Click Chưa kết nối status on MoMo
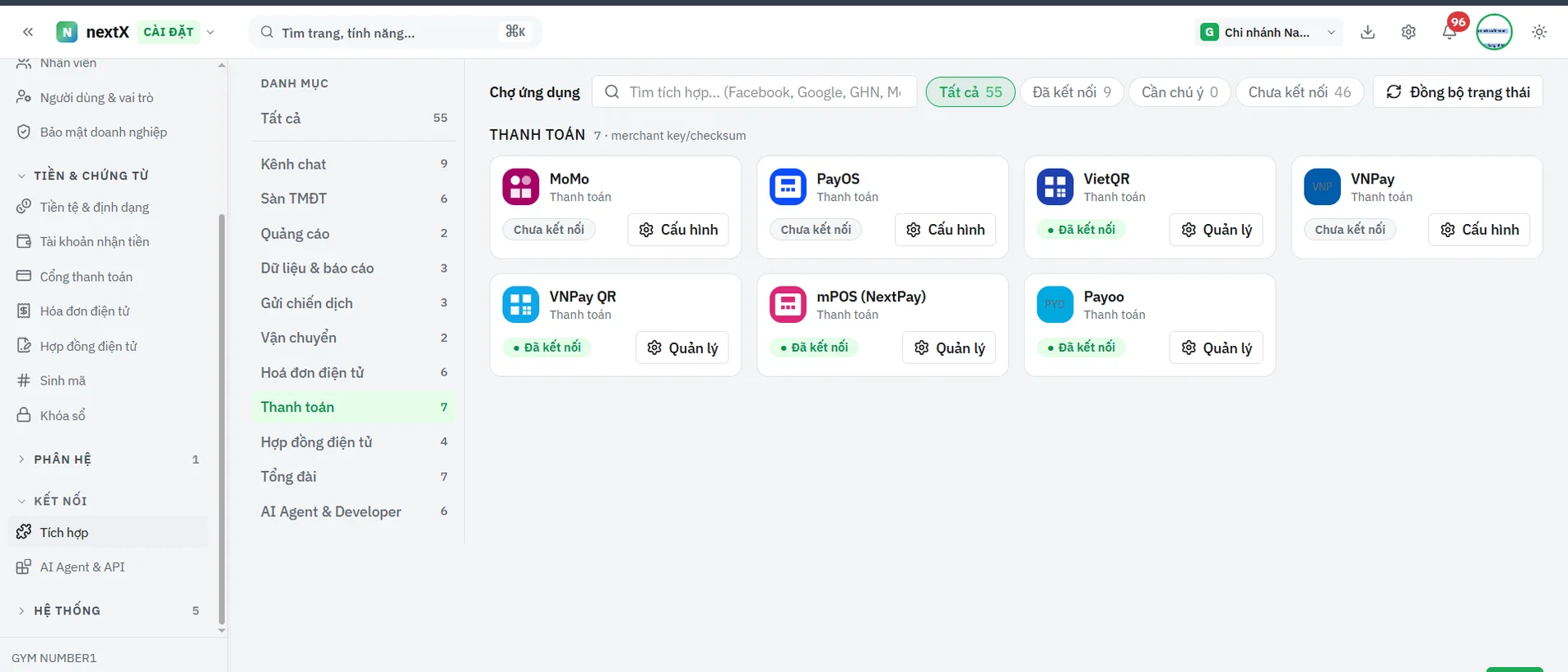The width and height of the screenshot is (1568, 672). [549, 230]
